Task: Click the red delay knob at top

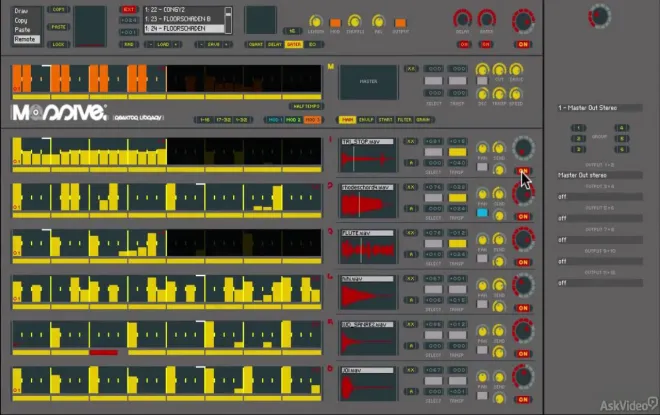Action: [462, 19]
